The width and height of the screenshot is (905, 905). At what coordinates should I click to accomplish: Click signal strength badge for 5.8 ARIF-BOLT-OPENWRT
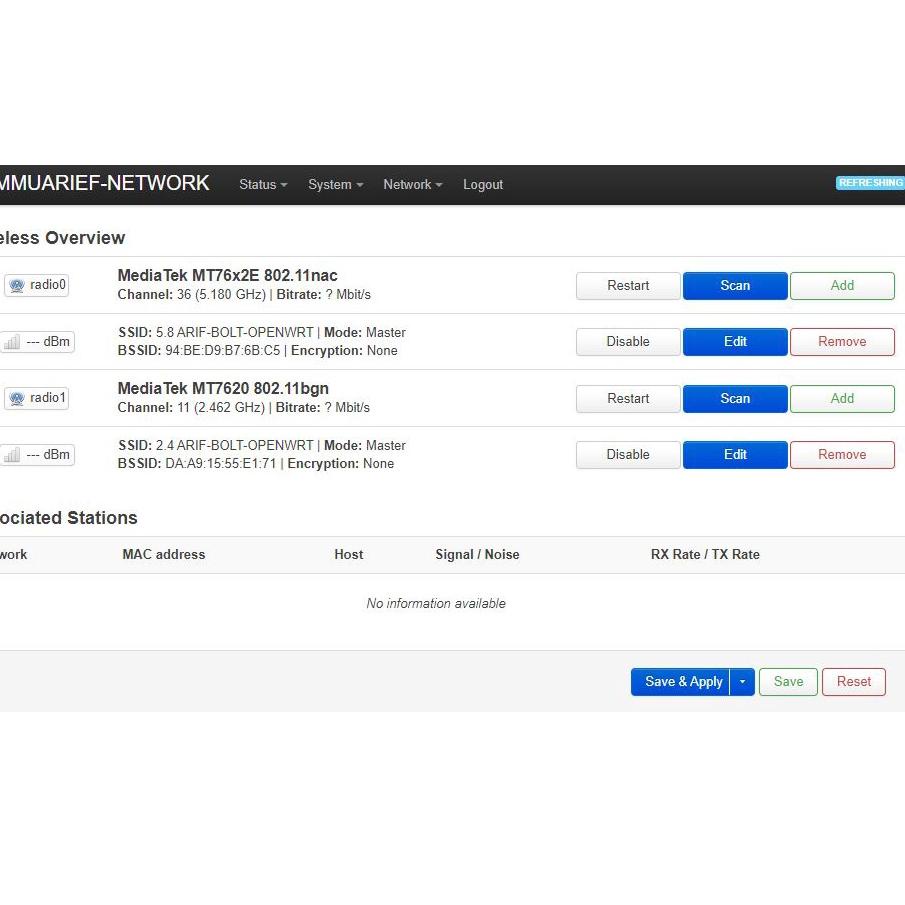coord(38,342)
